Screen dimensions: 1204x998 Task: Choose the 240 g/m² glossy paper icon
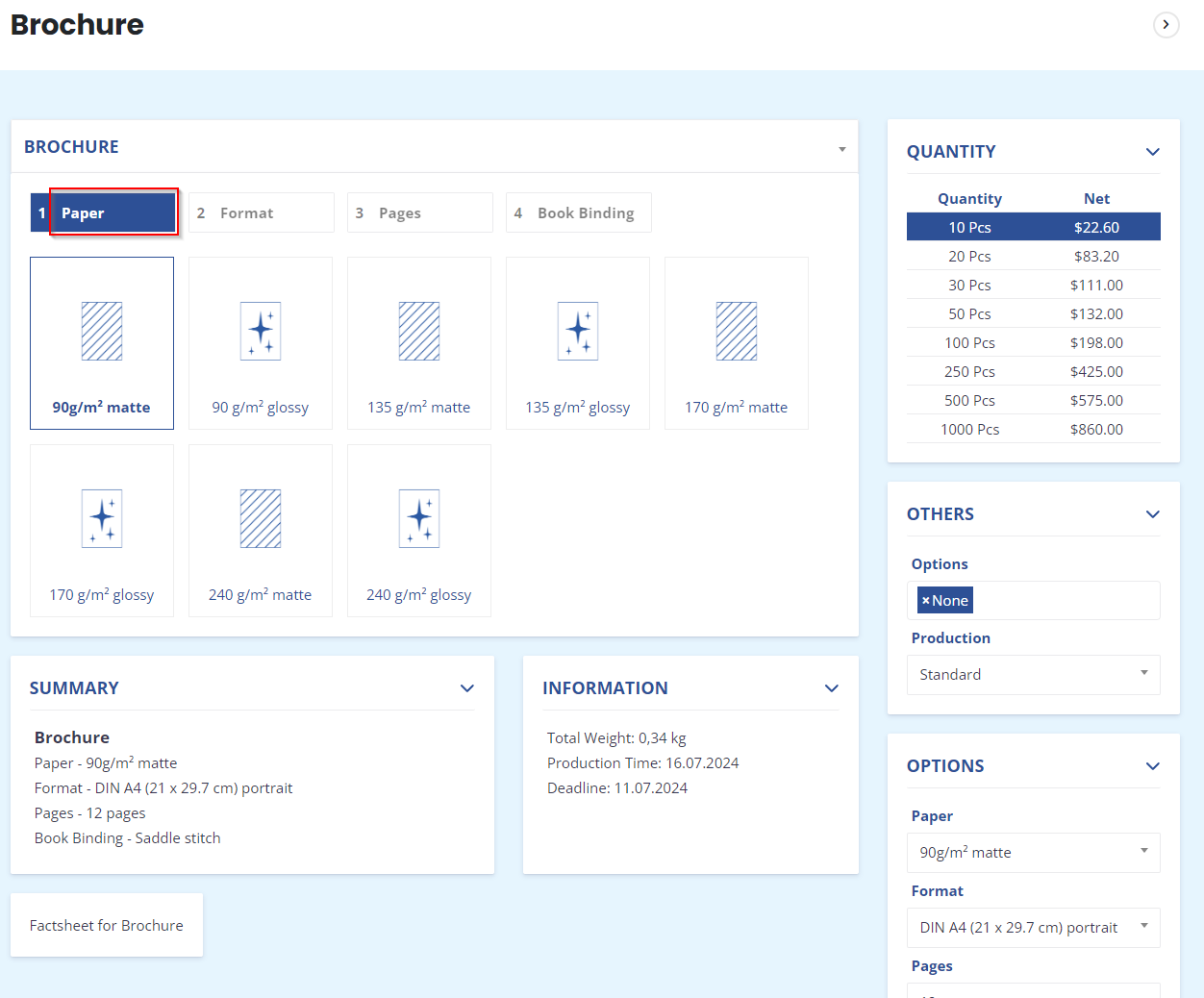(x=419, y=518)
